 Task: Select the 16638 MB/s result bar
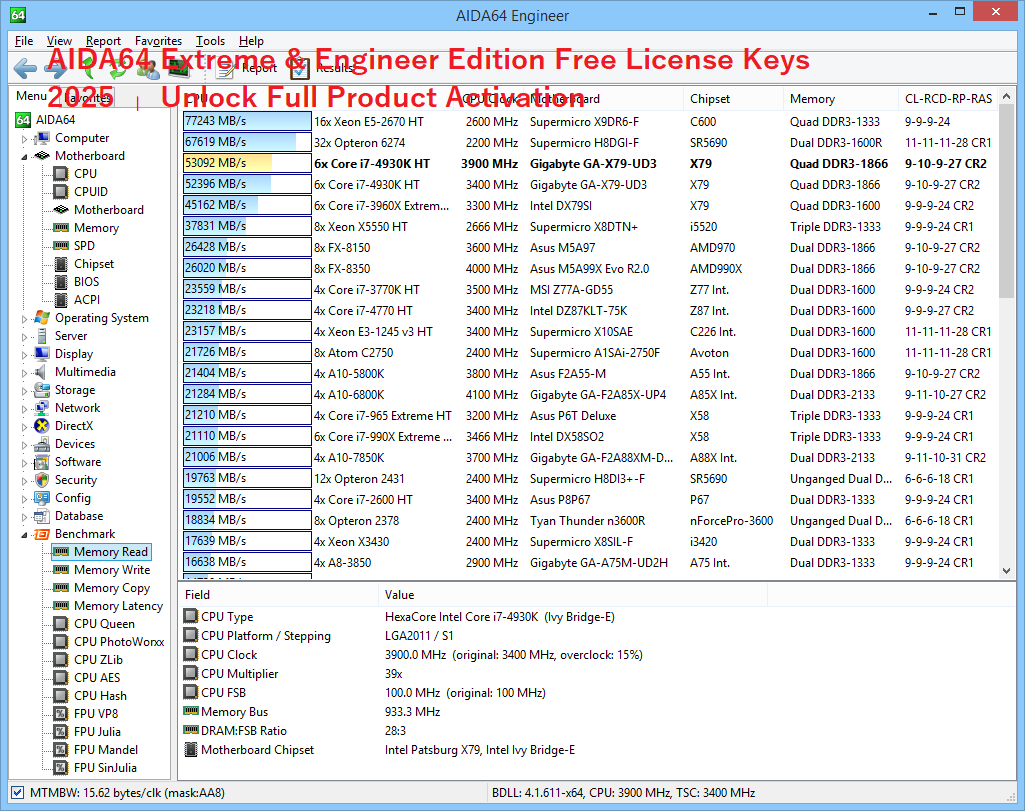tap(247, 563)
